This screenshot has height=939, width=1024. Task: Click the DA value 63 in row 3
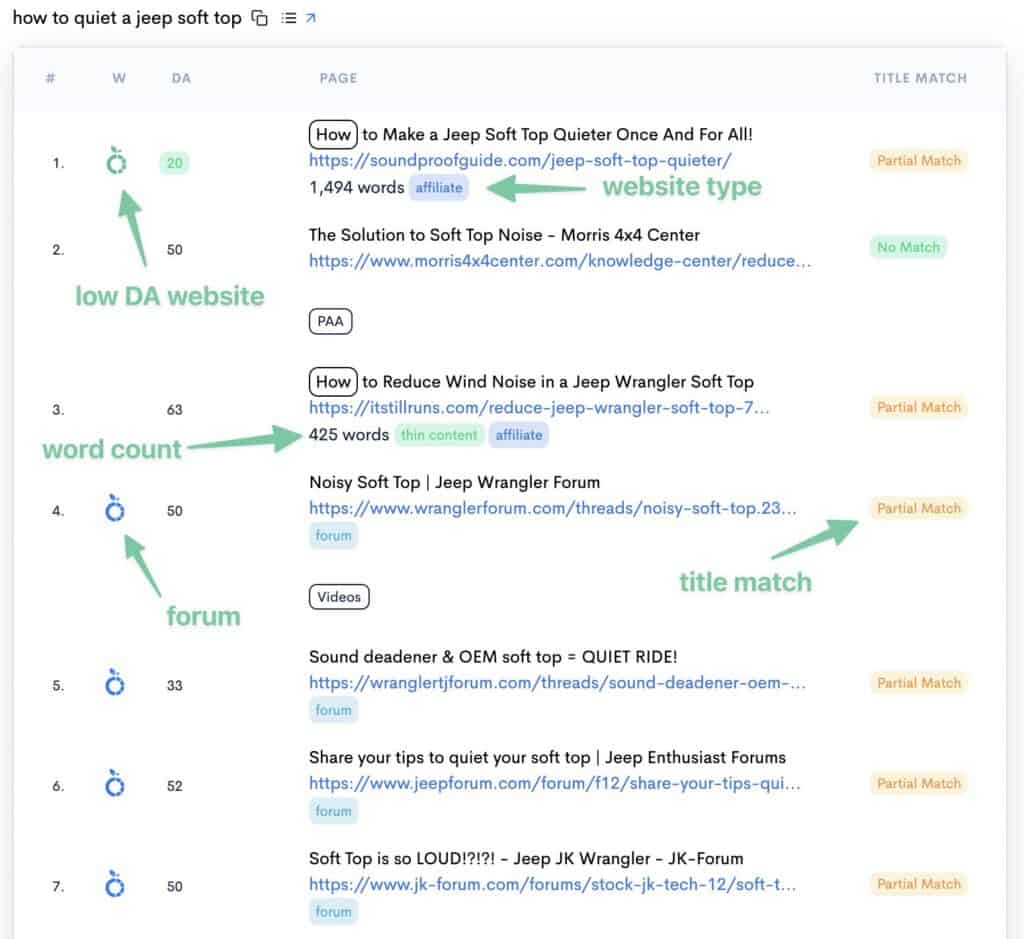pyautogui.click(x=174, y=410)
